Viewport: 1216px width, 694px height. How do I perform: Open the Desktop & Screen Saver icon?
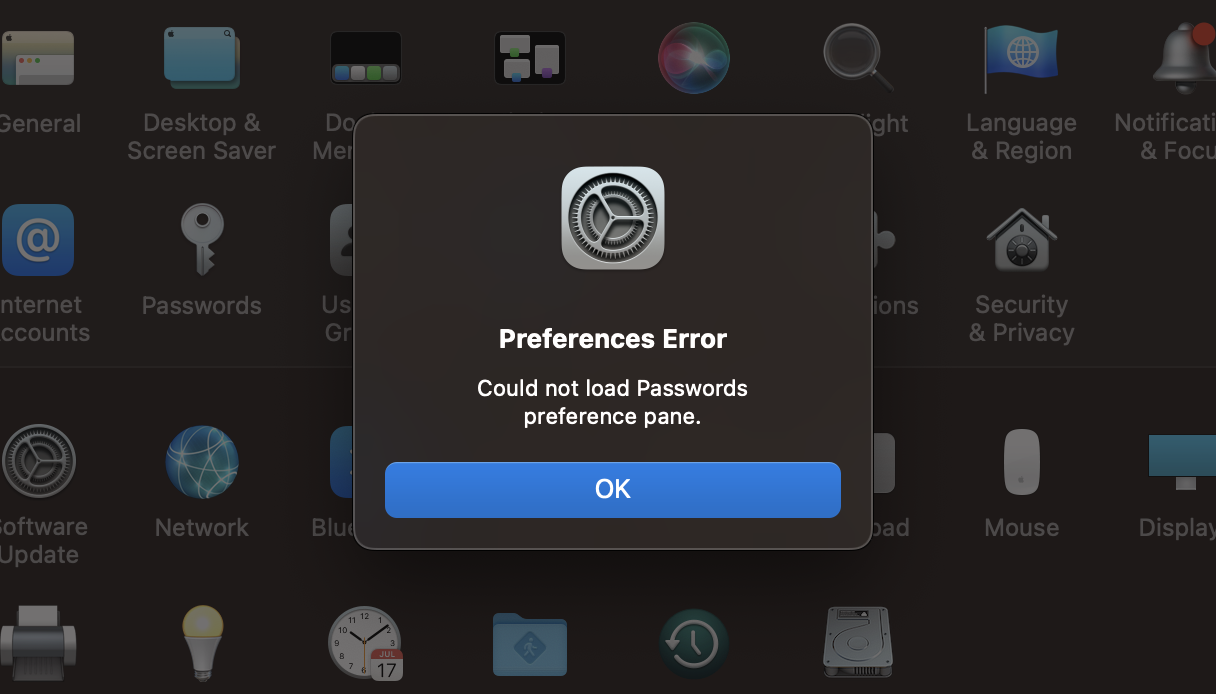[x=201, y=58]
